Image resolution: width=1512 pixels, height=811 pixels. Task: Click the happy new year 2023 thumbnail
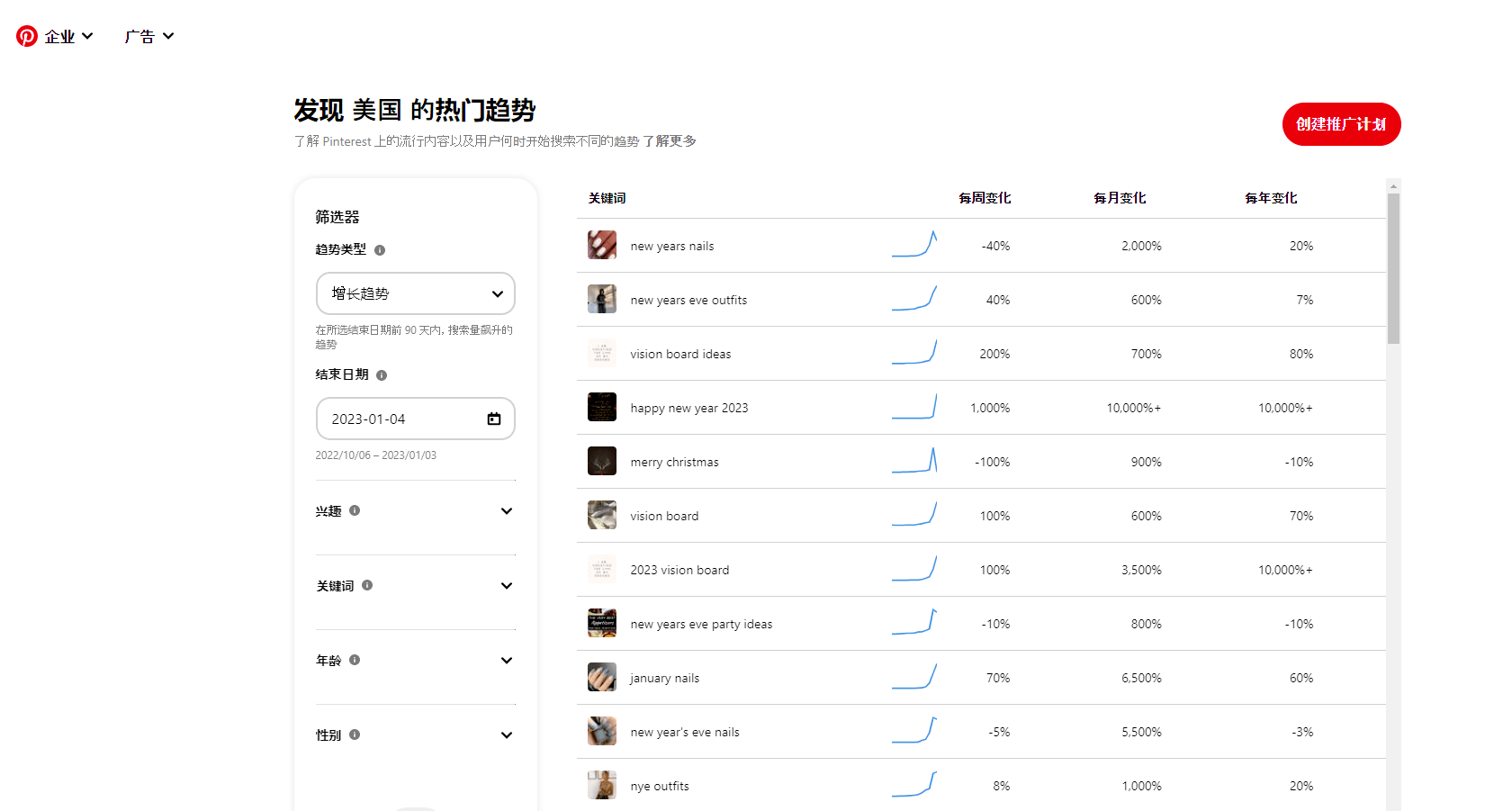pyautogui.click(x=602, y=407)
